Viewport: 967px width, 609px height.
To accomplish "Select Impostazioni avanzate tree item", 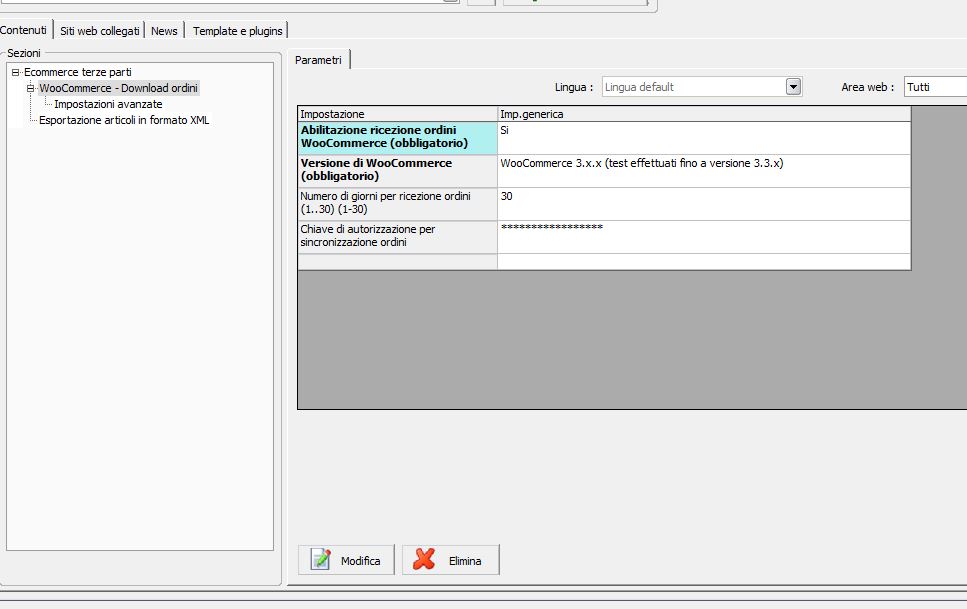I will 109,104.
